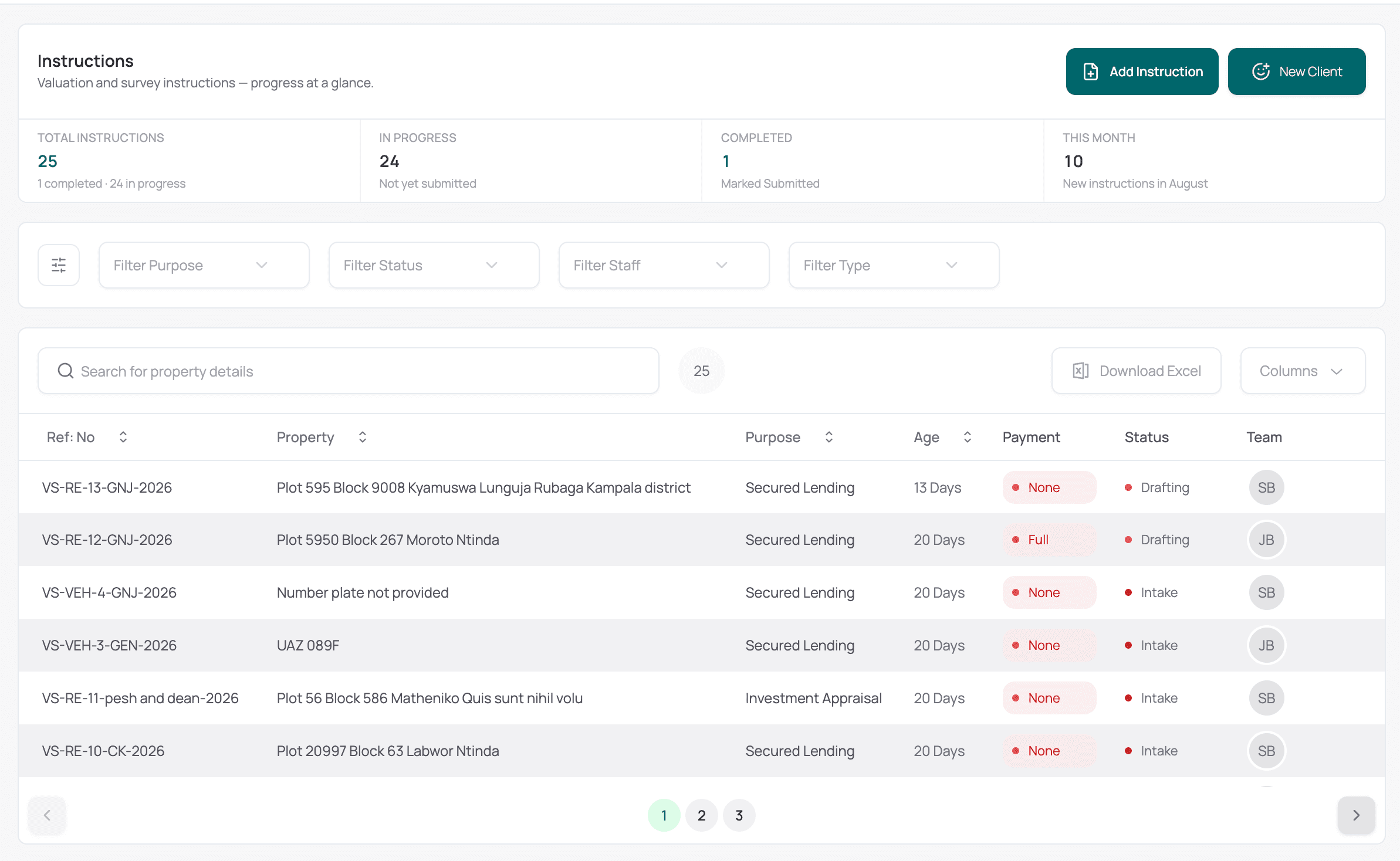Expand the Filter Staff dropdown
Image resolution: width=1400 pixels, height=861 pixels.
point(664,265)
